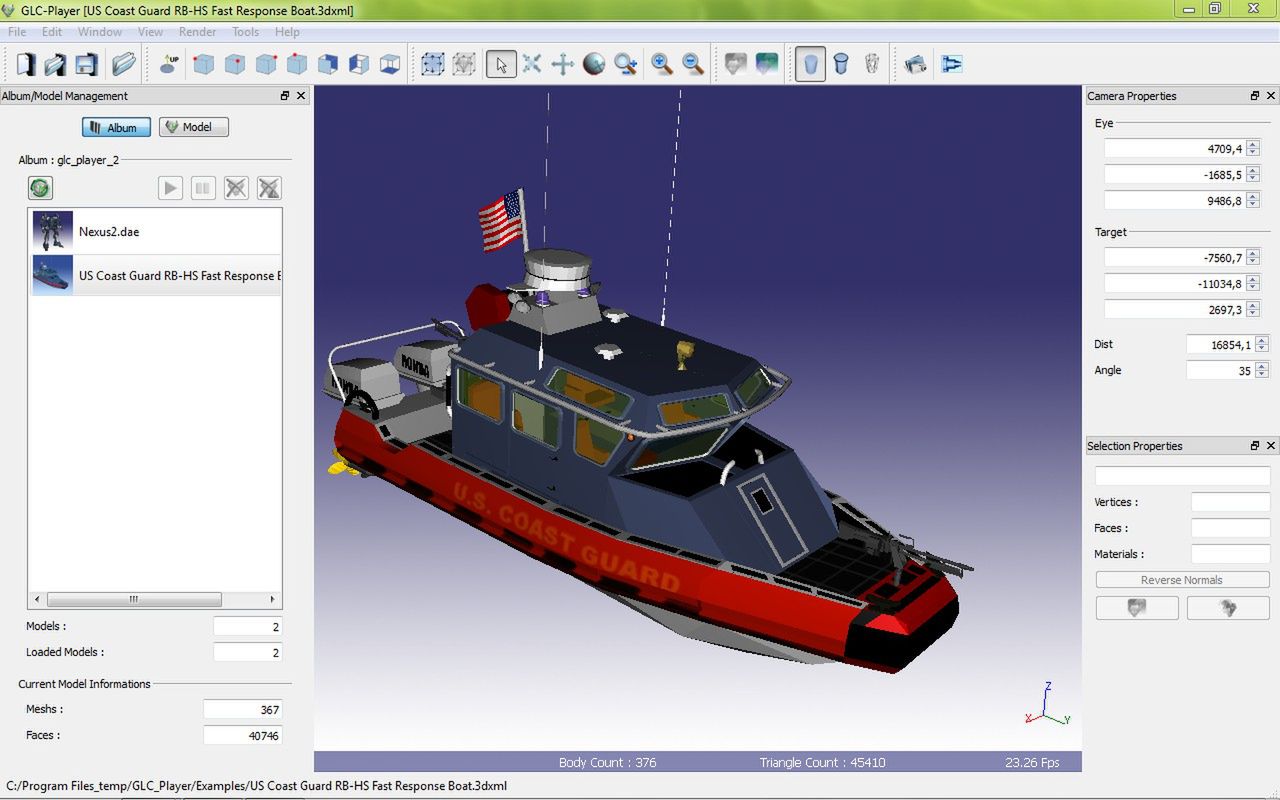This screenshot has height=800, width=1280.
Task: Select Nexus2.dae in the album list
Action: [x=155, y=231]
